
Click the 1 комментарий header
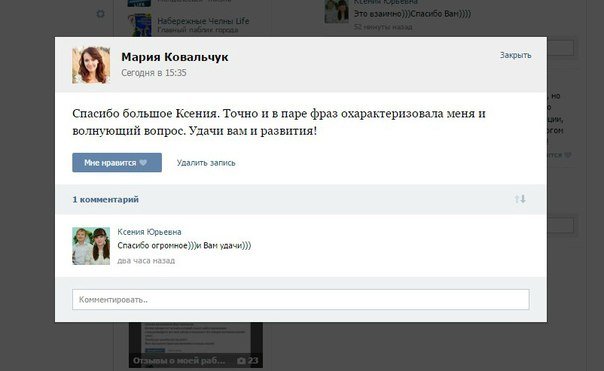[x=106, y=200]
